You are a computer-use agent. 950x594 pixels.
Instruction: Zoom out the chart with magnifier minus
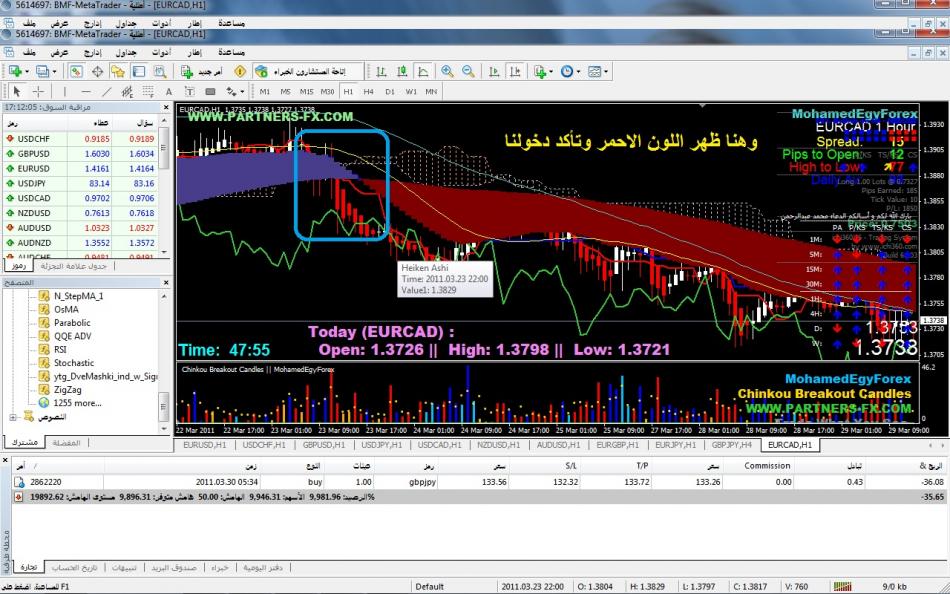click(x=468, y=72)
